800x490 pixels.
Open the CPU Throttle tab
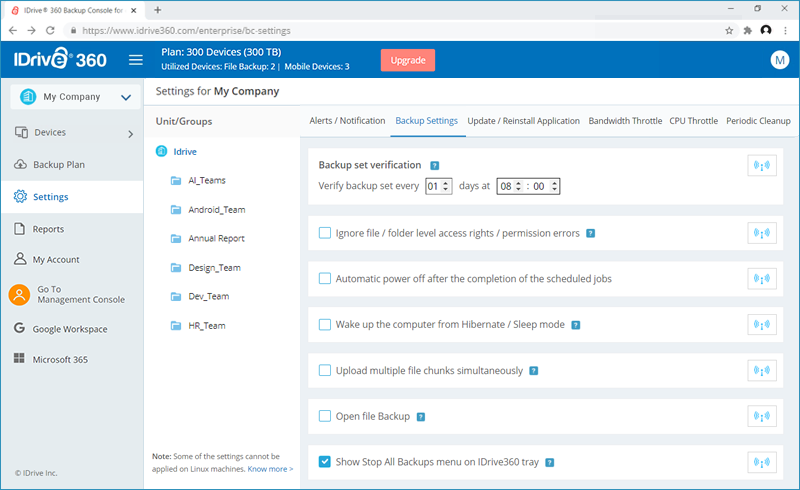coord(693,121)
